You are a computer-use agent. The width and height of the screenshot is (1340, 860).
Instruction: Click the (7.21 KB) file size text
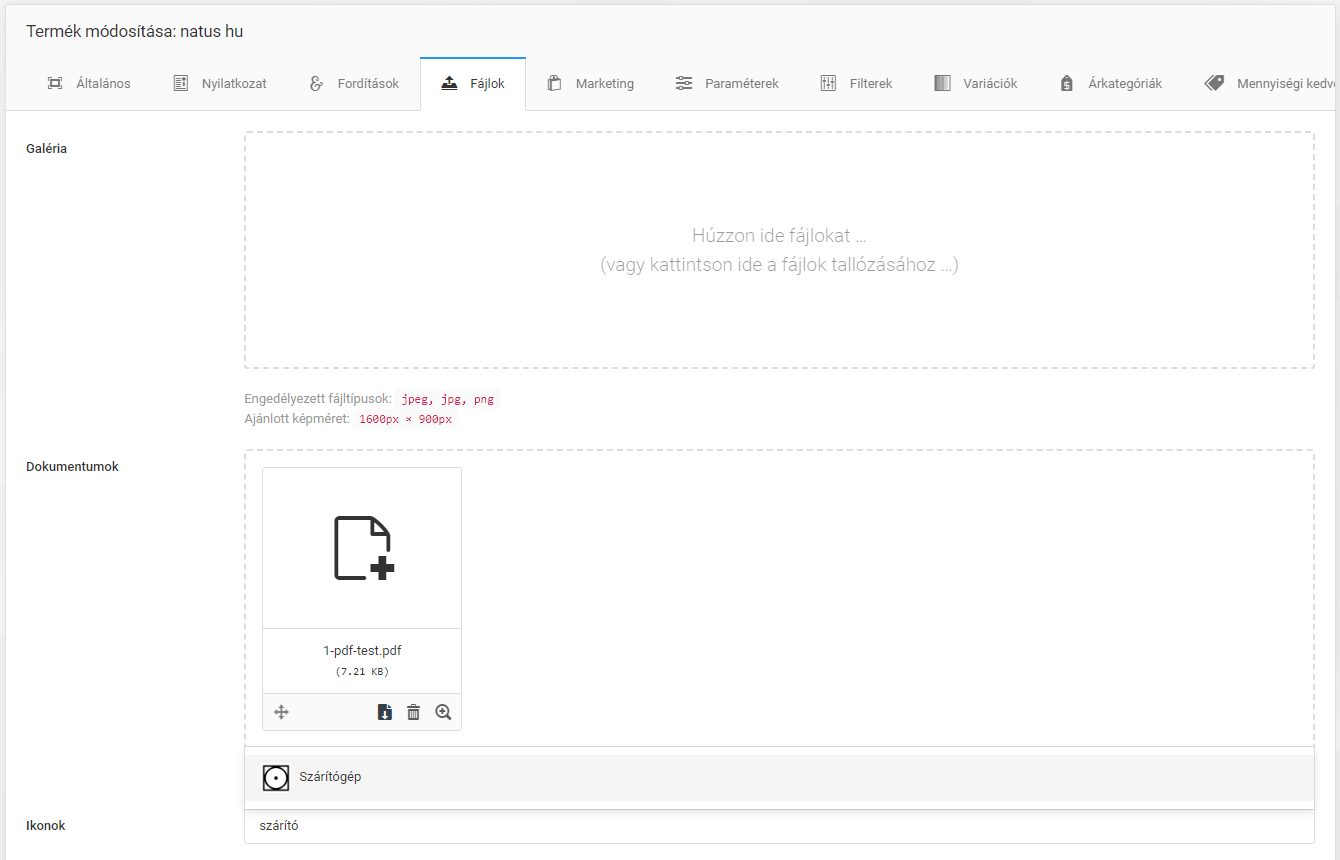(362, 672)
